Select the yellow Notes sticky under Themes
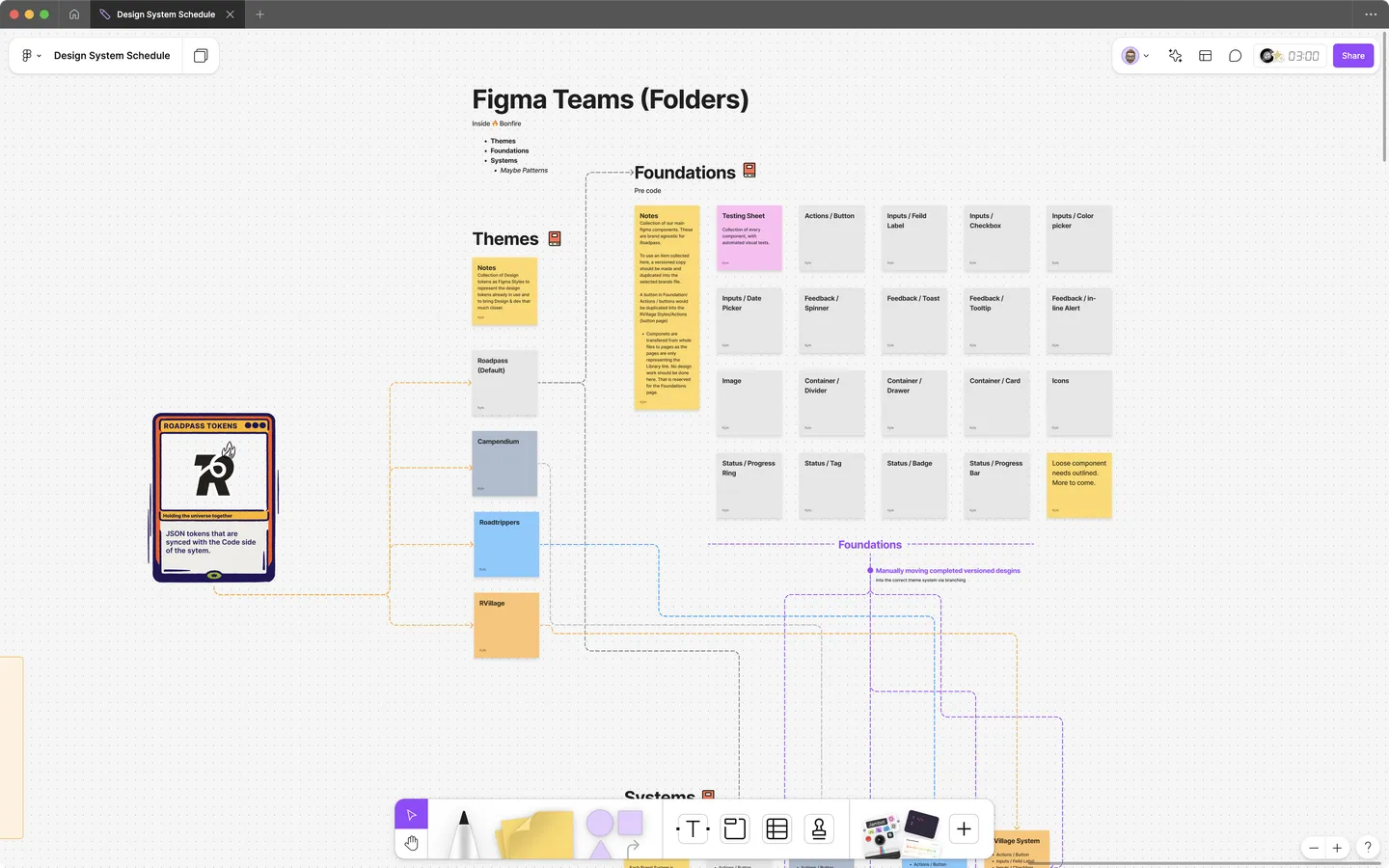Viewport: 1389px width, 868px height. 504,291
